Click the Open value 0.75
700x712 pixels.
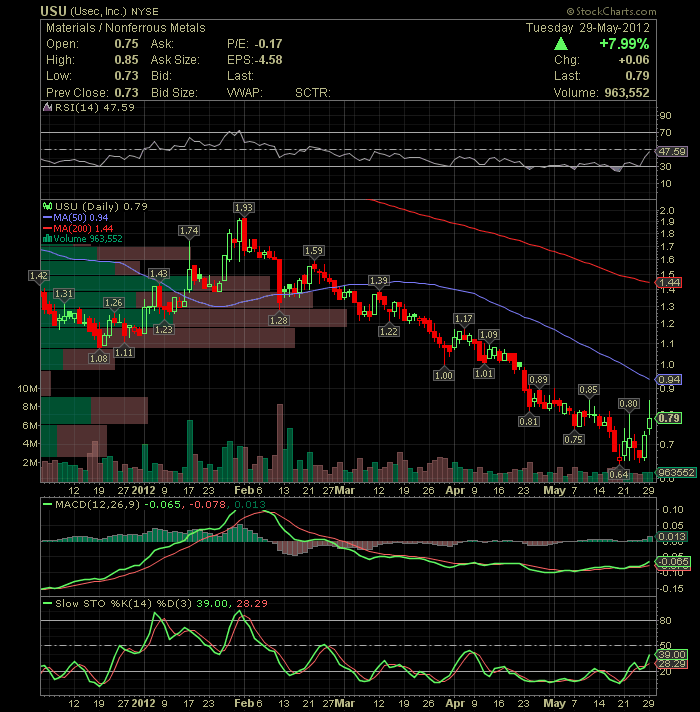click(x=126, y=44)
